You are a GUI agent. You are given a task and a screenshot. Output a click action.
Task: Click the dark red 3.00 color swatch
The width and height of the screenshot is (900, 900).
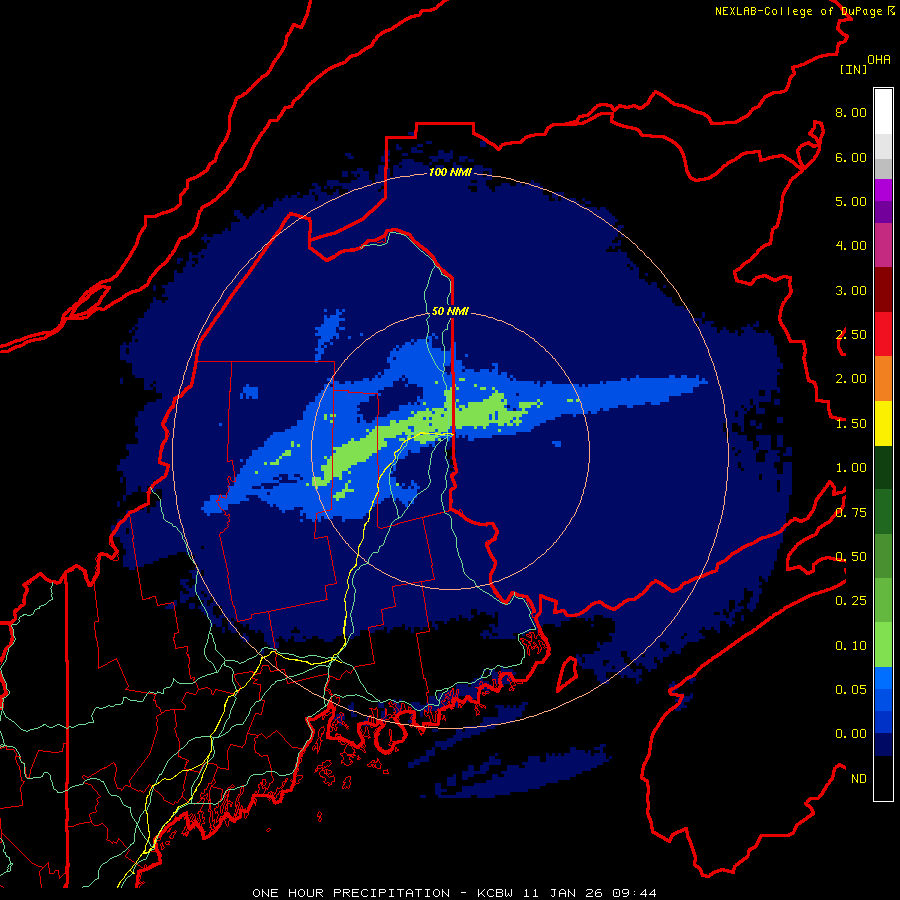coord(883,290)
